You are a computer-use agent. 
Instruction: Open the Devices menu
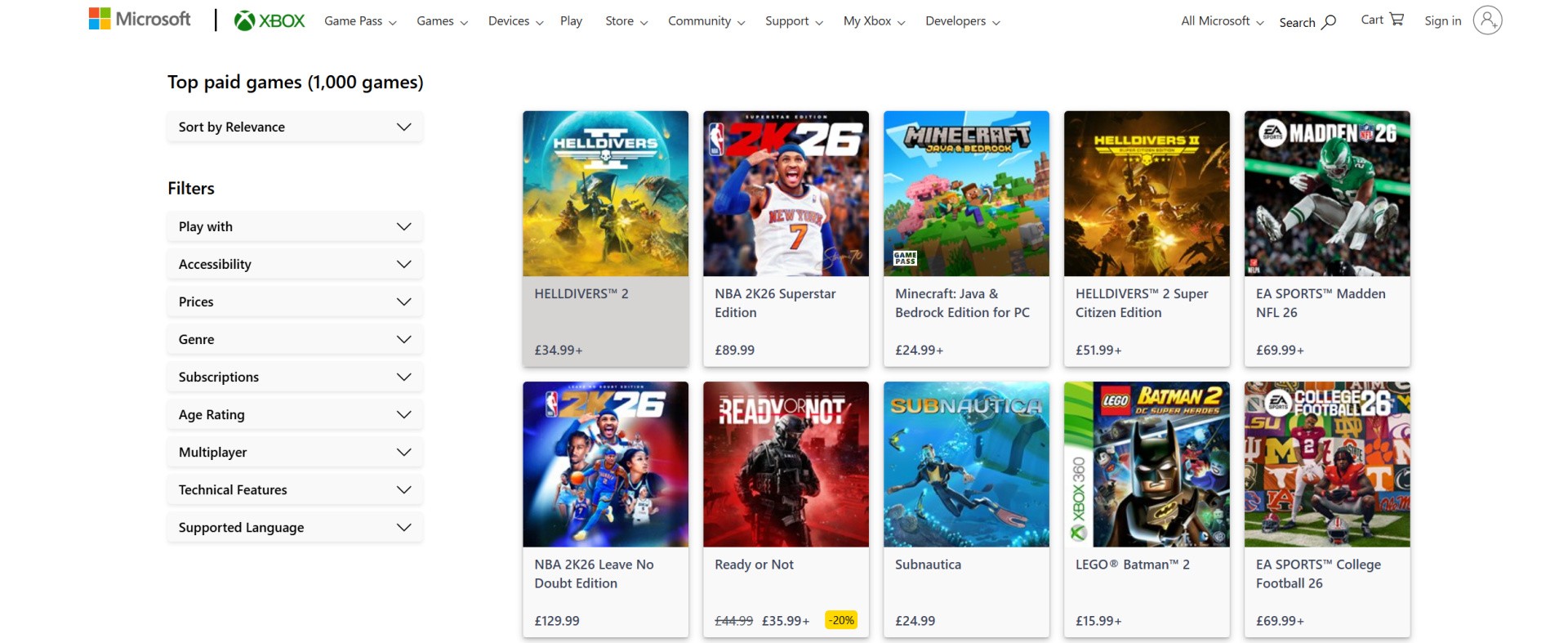[x=515, y=21]
